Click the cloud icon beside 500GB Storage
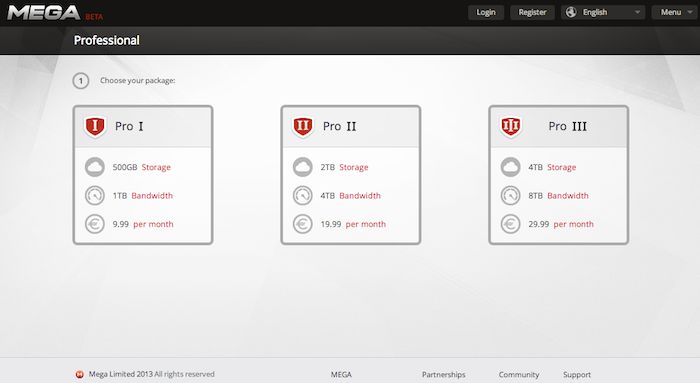This screenshot has width=700, height=383. click(x=95, y=167)
